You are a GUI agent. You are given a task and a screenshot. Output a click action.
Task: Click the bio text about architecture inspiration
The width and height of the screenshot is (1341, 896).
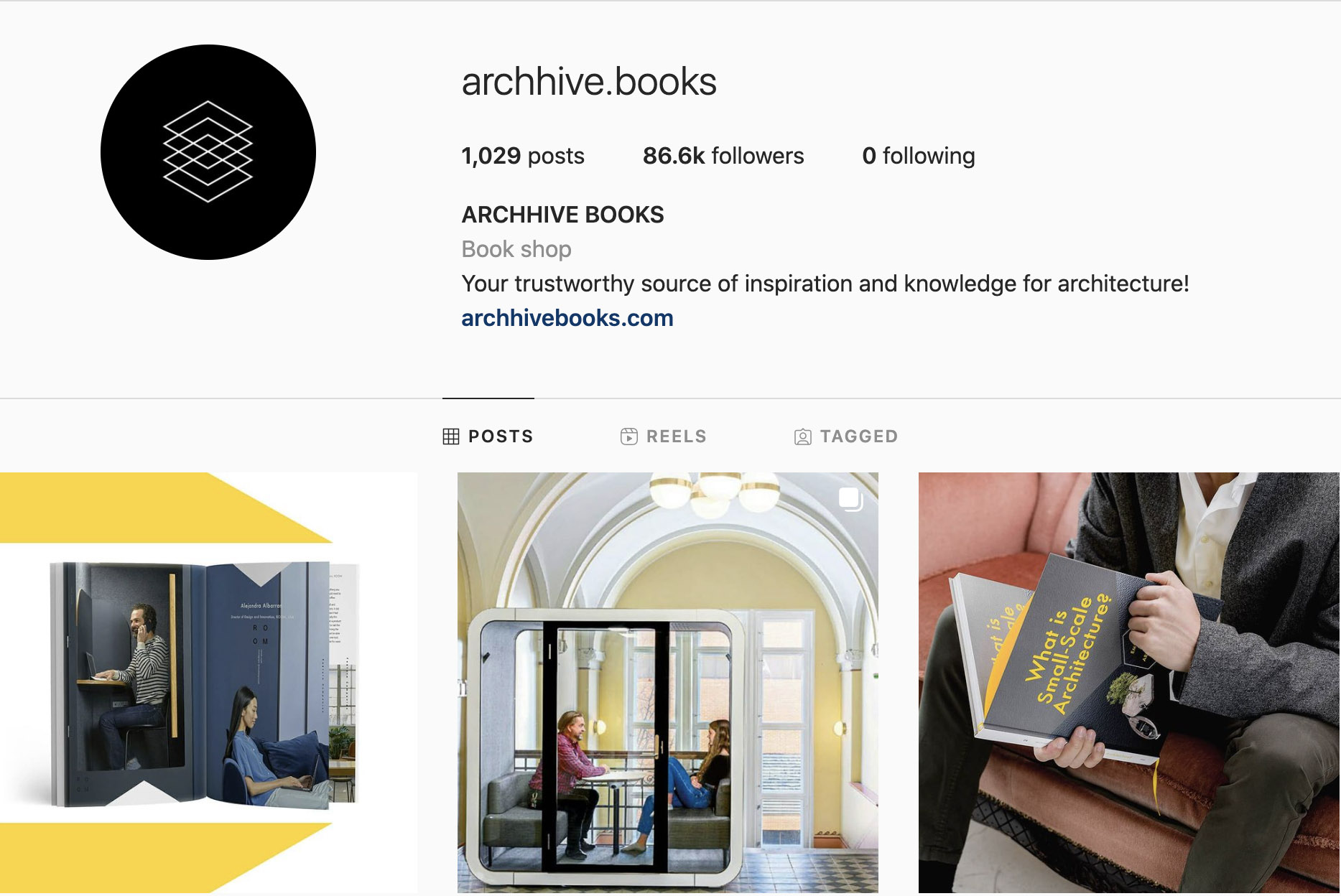tap(825, 284)
